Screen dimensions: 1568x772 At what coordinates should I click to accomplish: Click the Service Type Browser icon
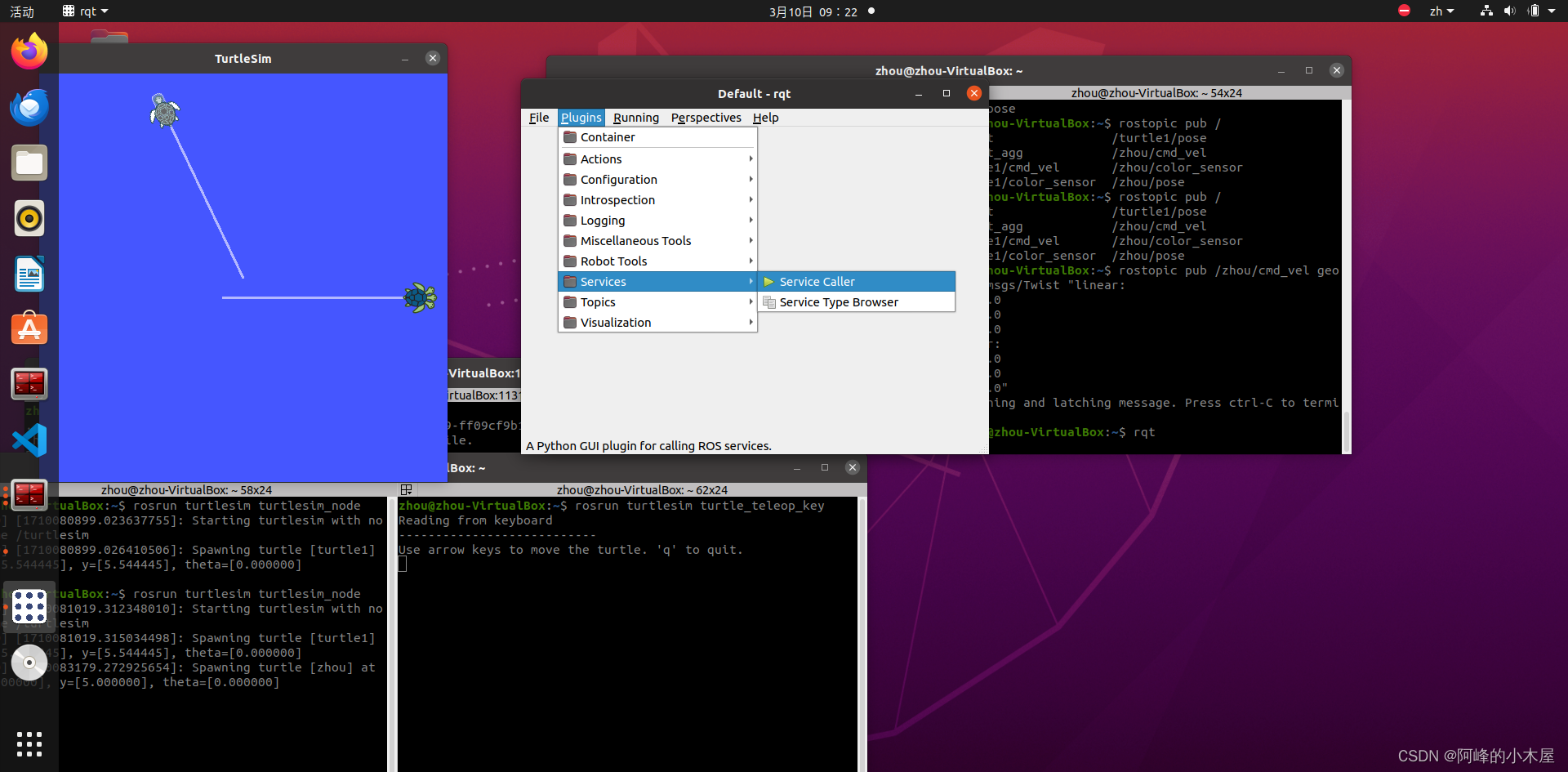tap(768, 302)
